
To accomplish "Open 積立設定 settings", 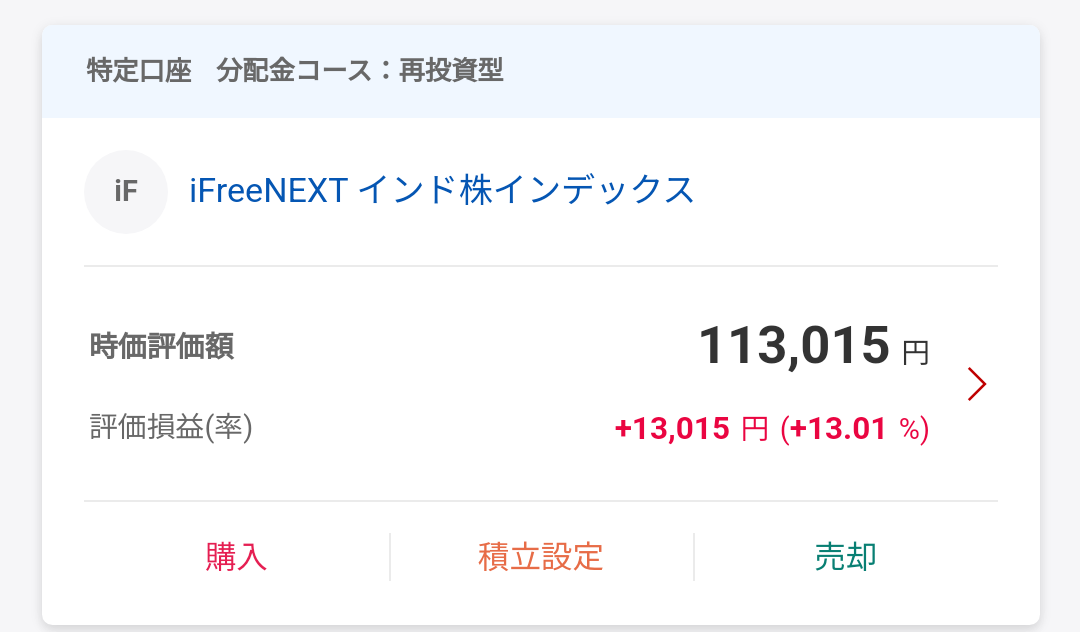I will (x=541, y=556).
